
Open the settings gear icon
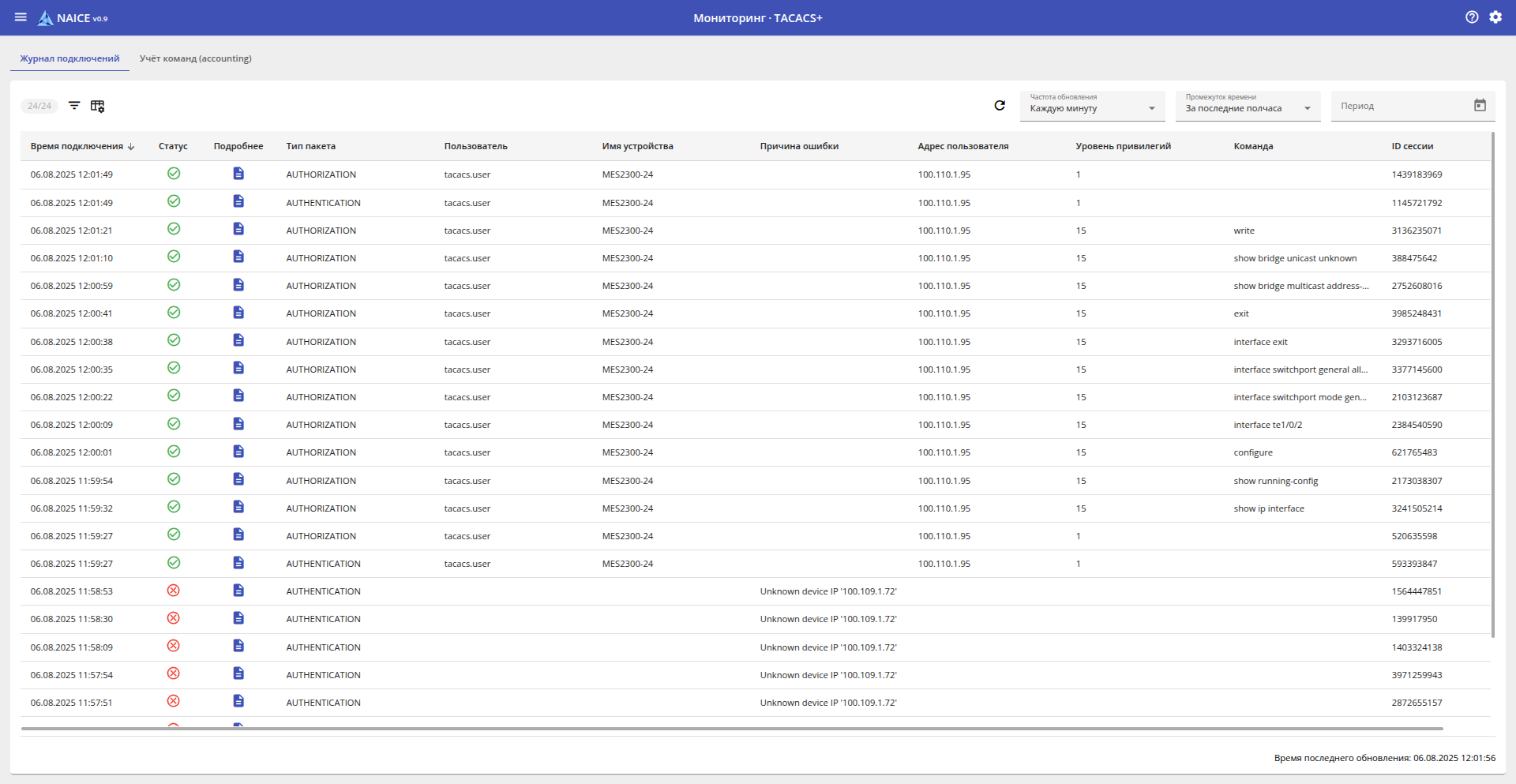[x=1495, y=17]
